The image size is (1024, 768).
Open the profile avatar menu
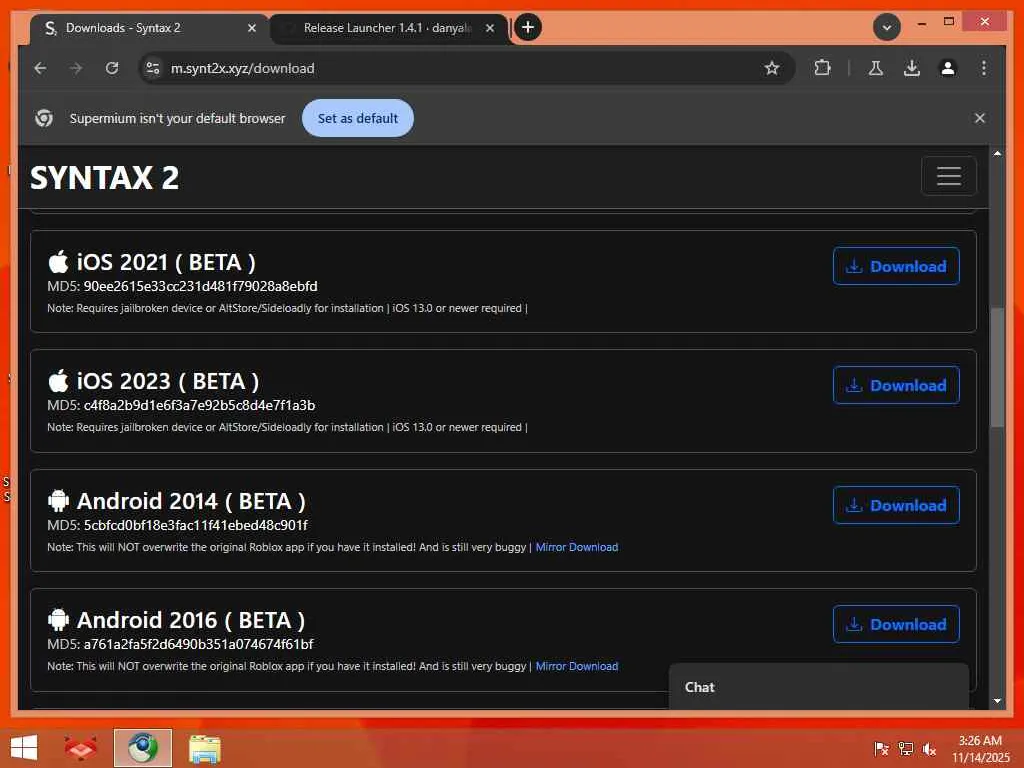[x=948, y=68]
